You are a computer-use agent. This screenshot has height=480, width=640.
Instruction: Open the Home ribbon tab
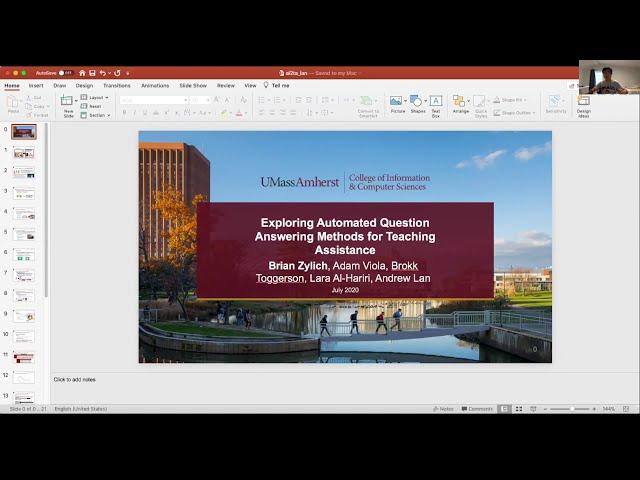pos(12,85)
